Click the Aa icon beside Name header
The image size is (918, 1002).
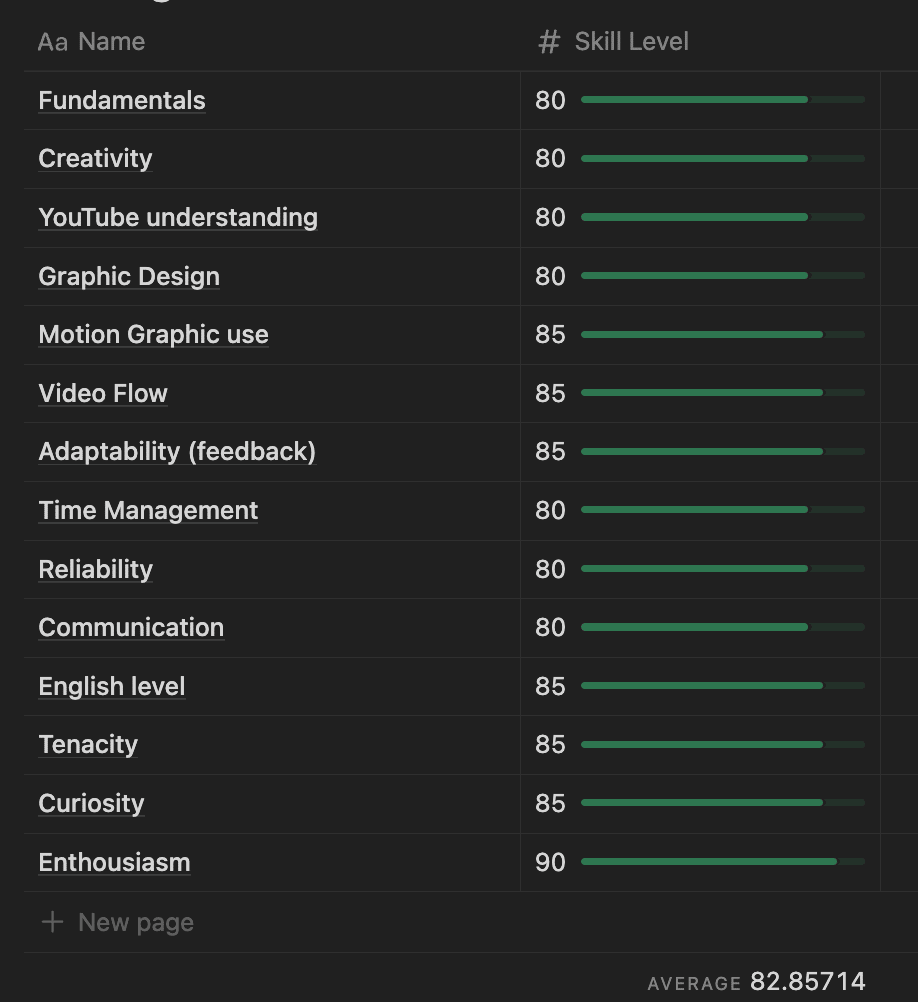tap(52, 42)
